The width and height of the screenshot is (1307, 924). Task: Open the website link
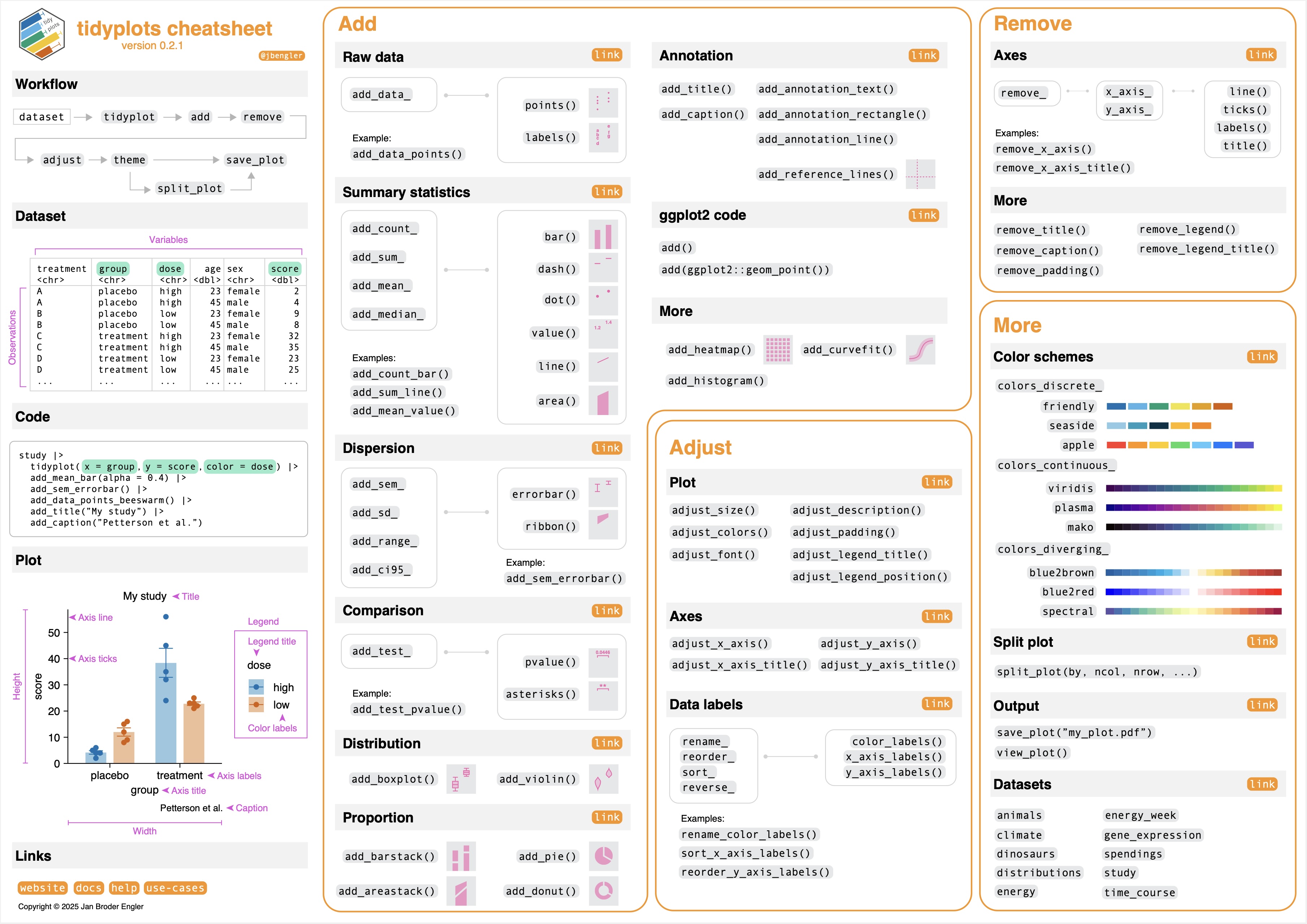pyautogui.click(x=42, y=887)
